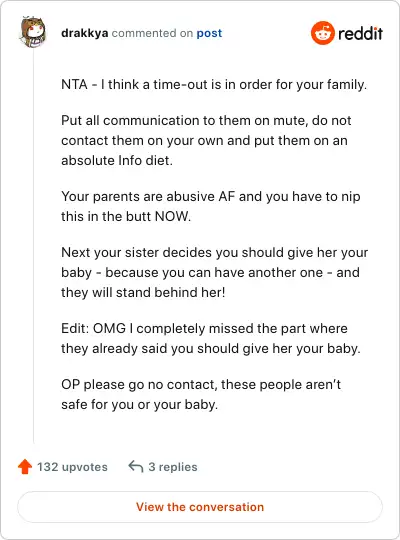Click the 'Edit: OMG I completely missed' paragraph
The image size is (400, 540).
coord(211,338)
